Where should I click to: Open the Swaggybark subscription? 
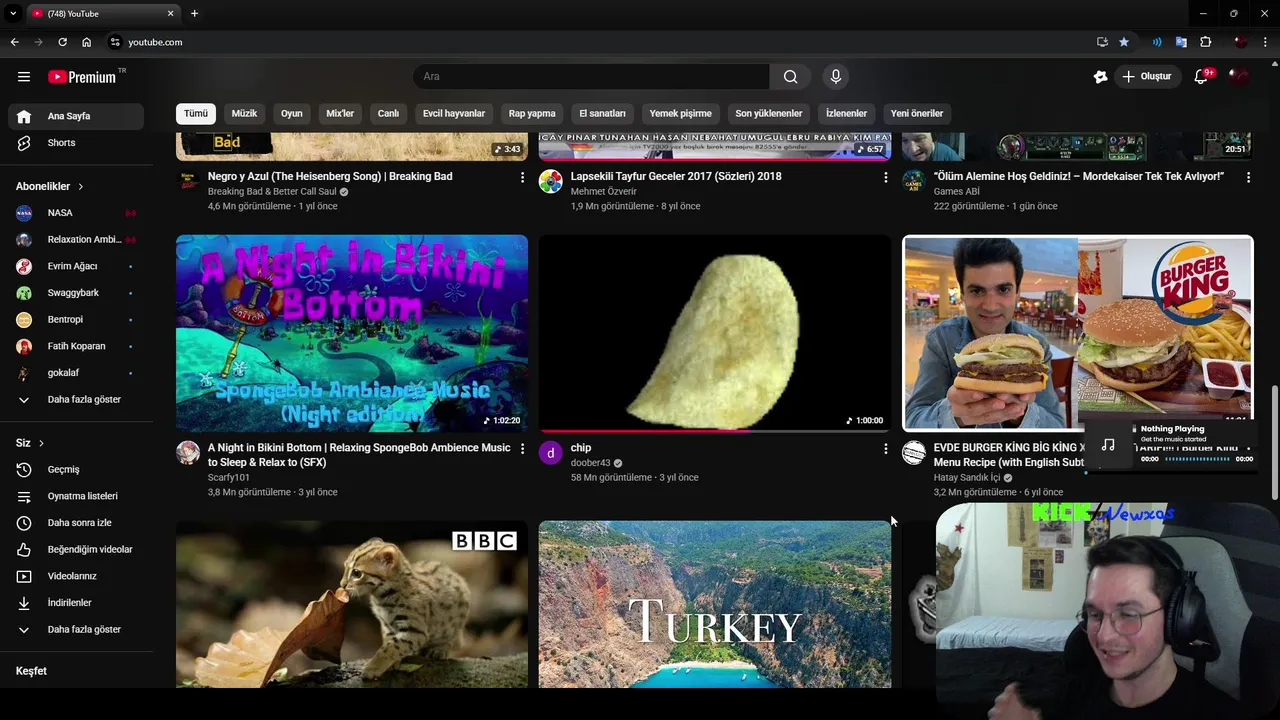pyautogui.click(x=76, y=293)
